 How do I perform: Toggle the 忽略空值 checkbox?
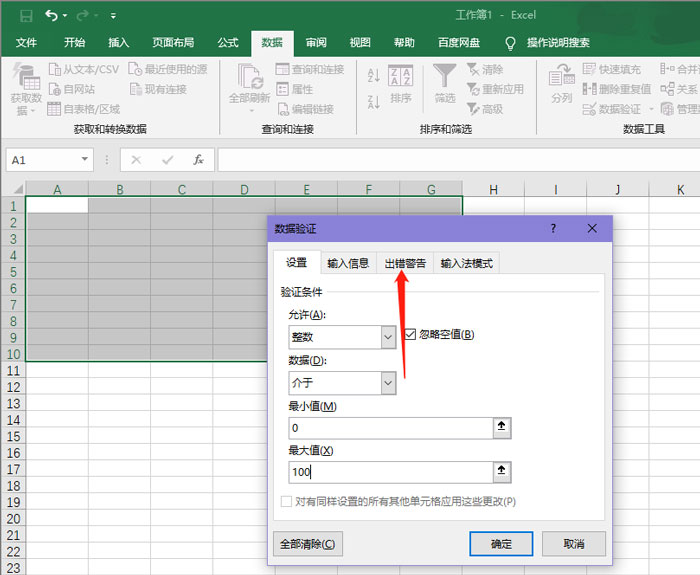(x=410, y=335)
